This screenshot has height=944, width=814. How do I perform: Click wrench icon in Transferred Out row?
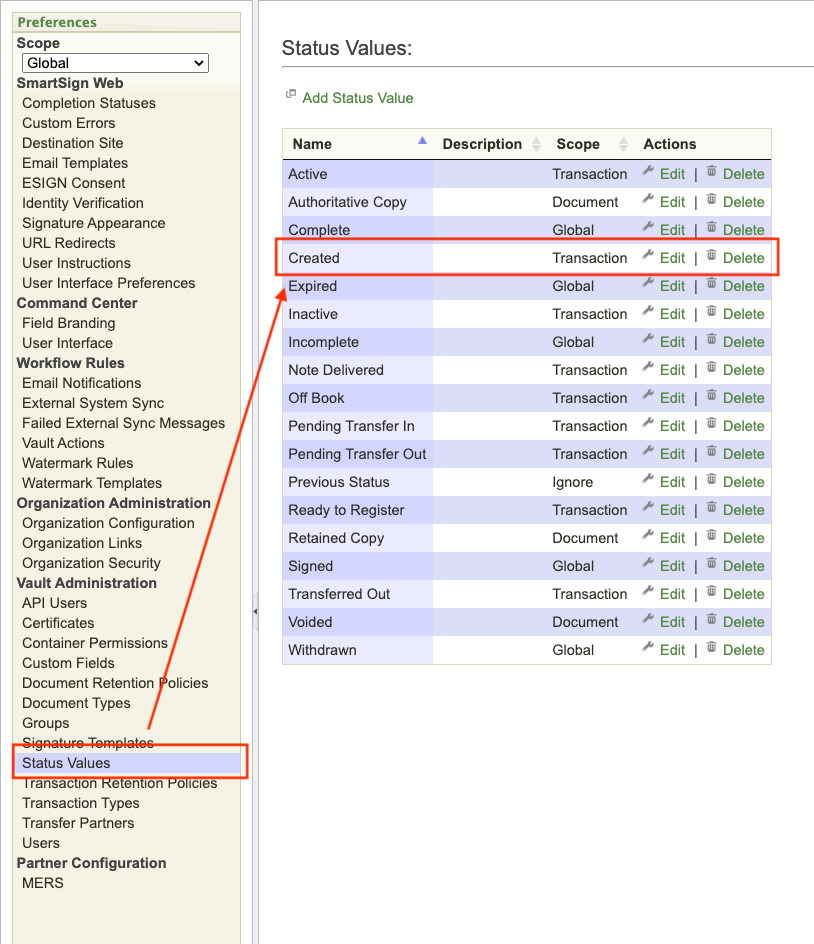point(648,591)
